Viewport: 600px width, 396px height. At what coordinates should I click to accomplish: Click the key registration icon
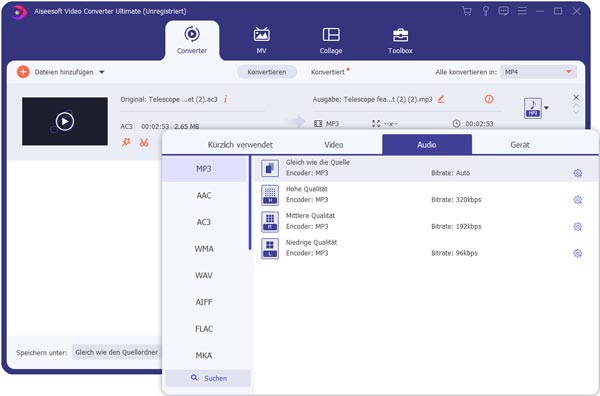(x=485, y=11)
